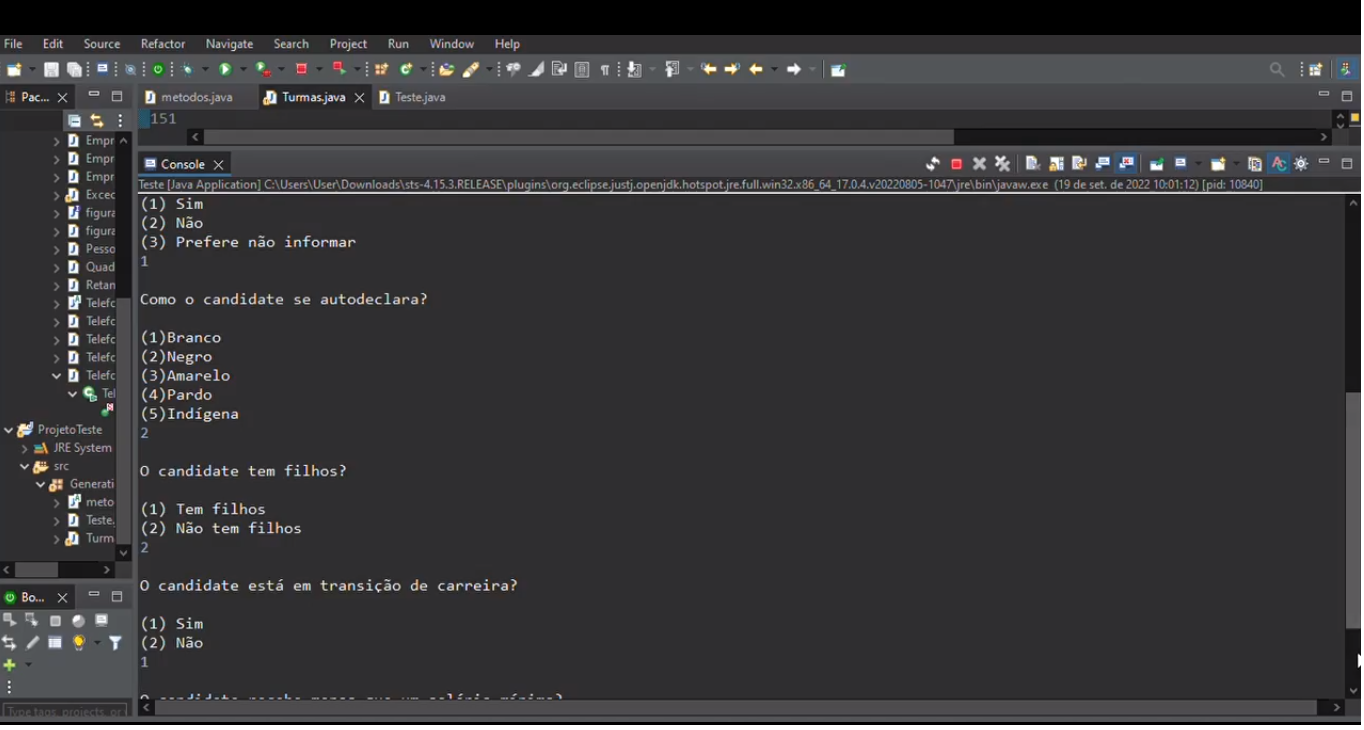Click the Debug icon in the toolbar

(x=187, y=69)
